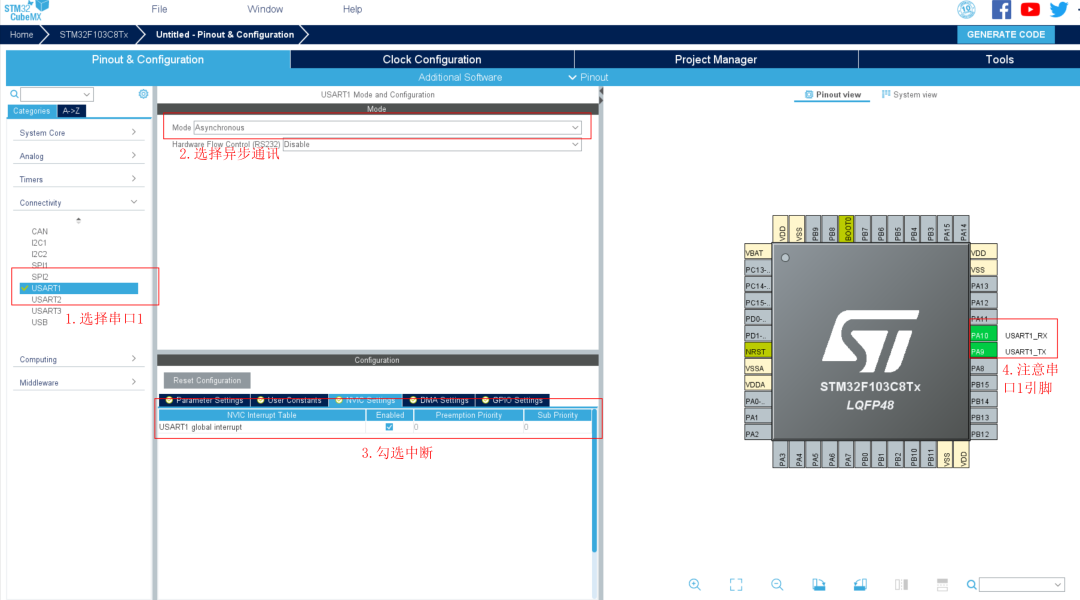Select the PB12 pin on chip
Viewport: 1080px width, 600px height.
[983, 434]
